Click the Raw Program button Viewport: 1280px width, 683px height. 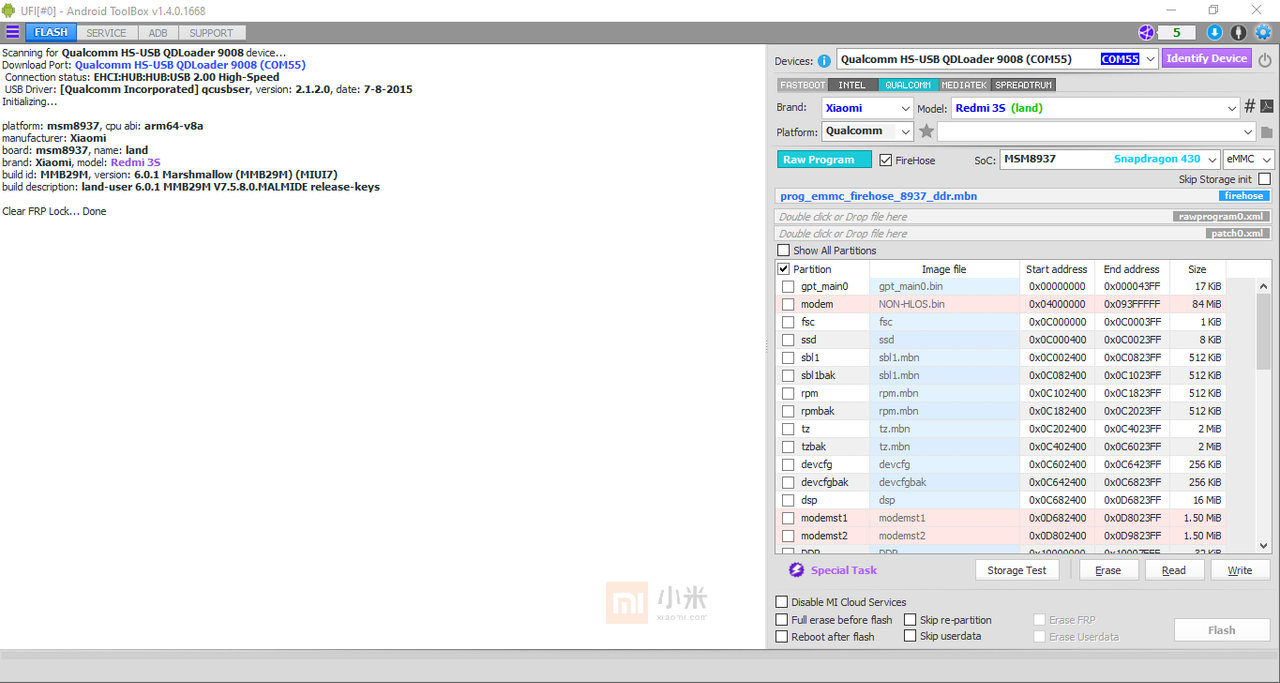[824, 160]
